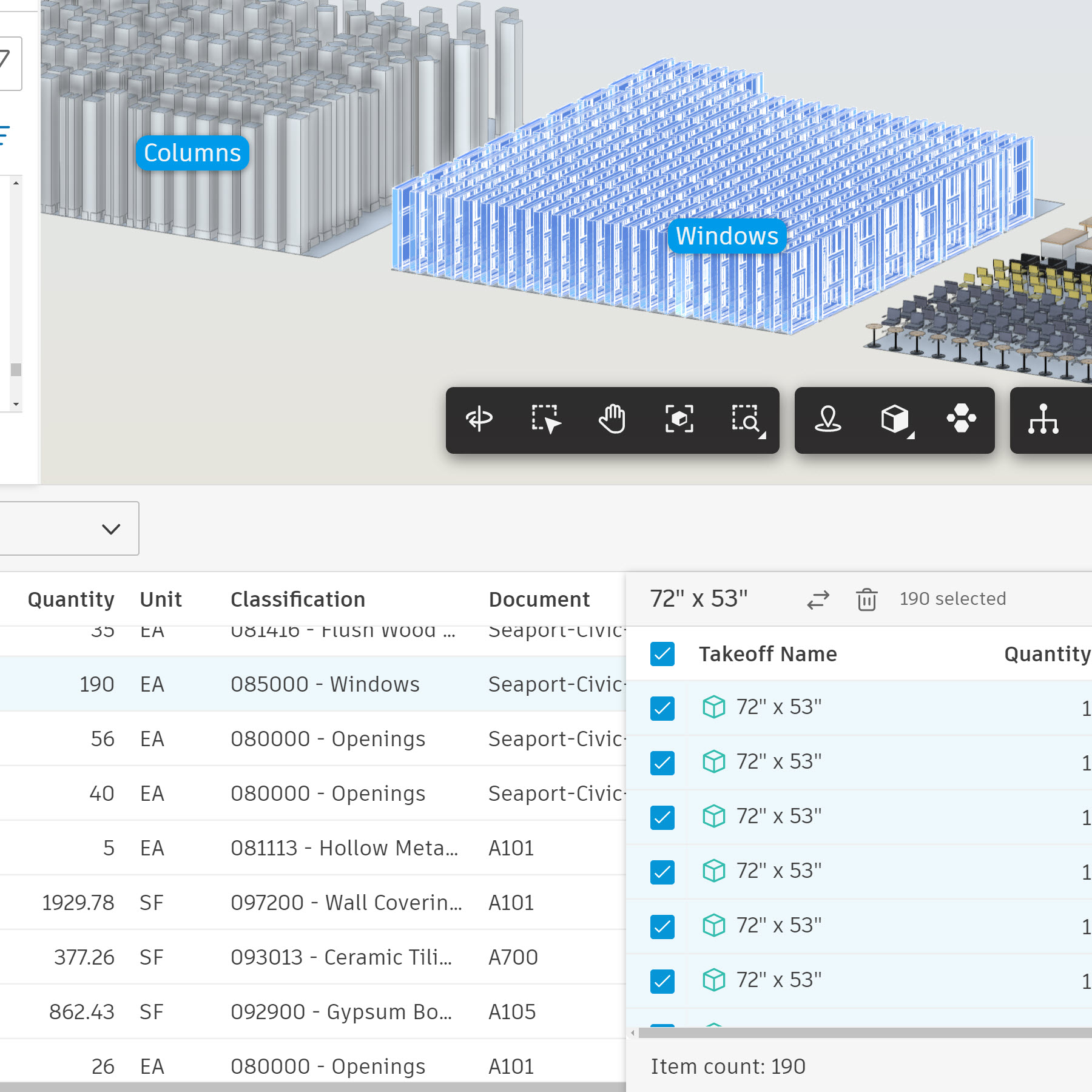Uncheck the select-all Takeoff Name checkbox
Image resolution: width=1092 pixels, height=1092 pixels.
[x=662, y=654]
